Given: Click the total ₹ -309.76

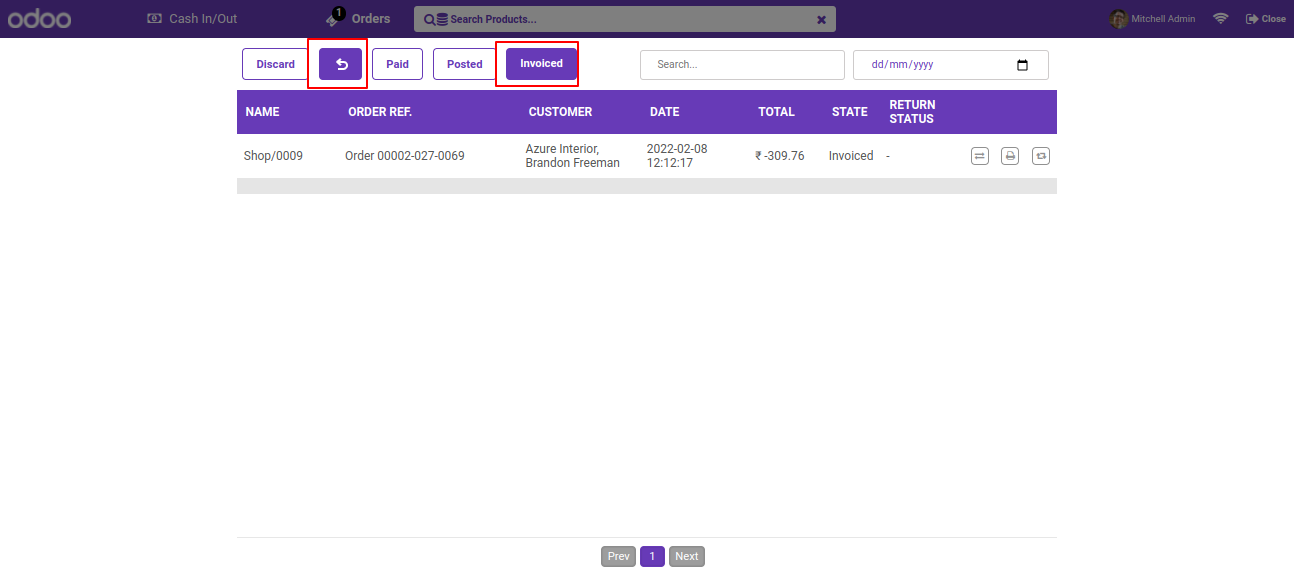Looking at the screenshot, I should click(x=780, y=156).
